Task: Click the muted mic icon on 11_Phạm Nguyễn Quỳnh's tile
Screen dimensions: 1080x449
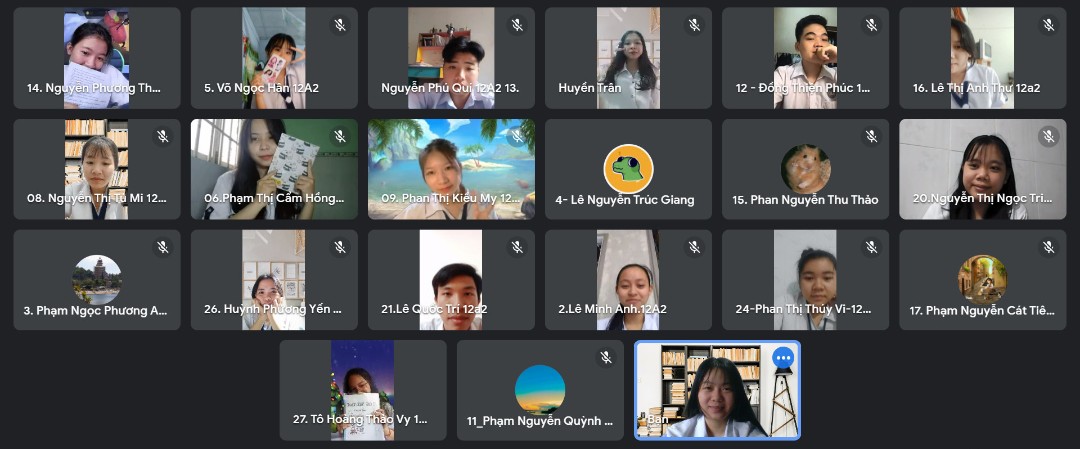Action: click(605, 357)
